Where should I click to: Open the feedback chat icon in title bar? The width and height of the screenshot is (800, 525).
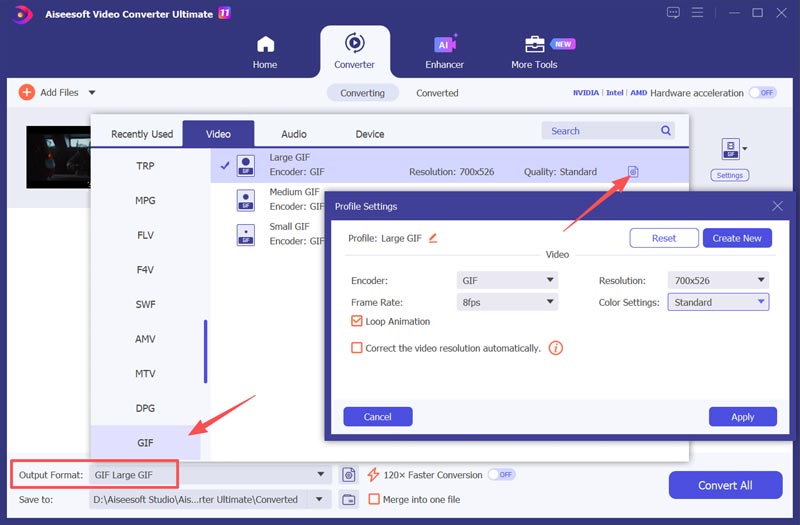click(x=673, y=13)
